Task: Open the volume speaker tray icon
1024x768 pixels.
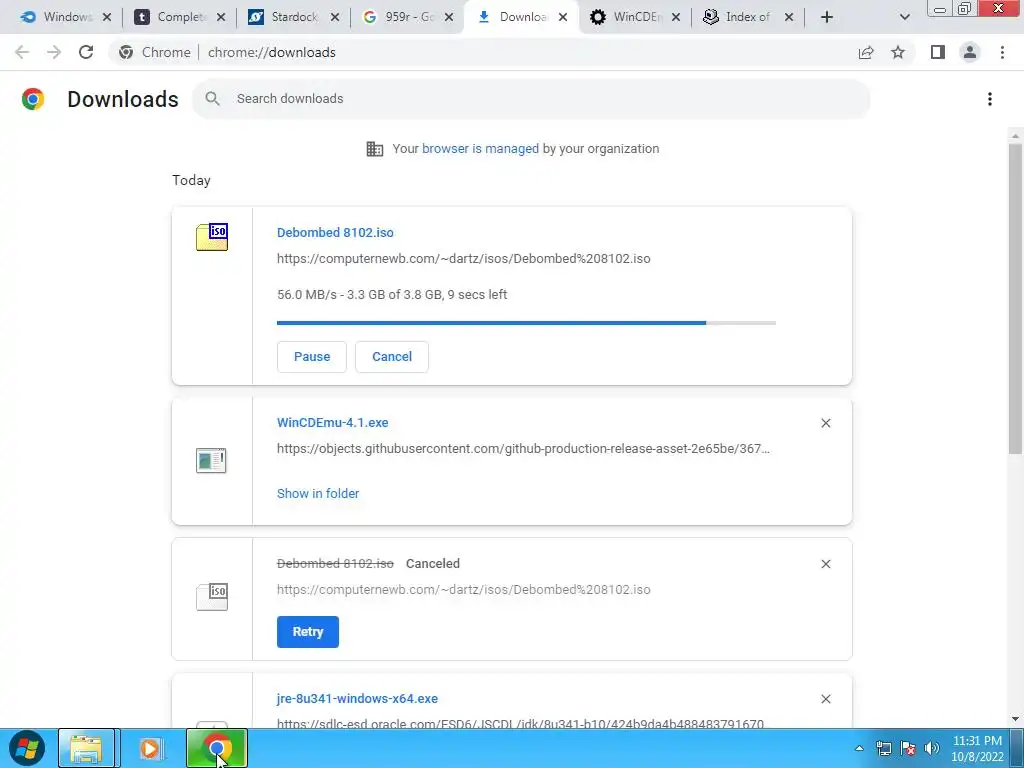Action: [x=932, y=748]
